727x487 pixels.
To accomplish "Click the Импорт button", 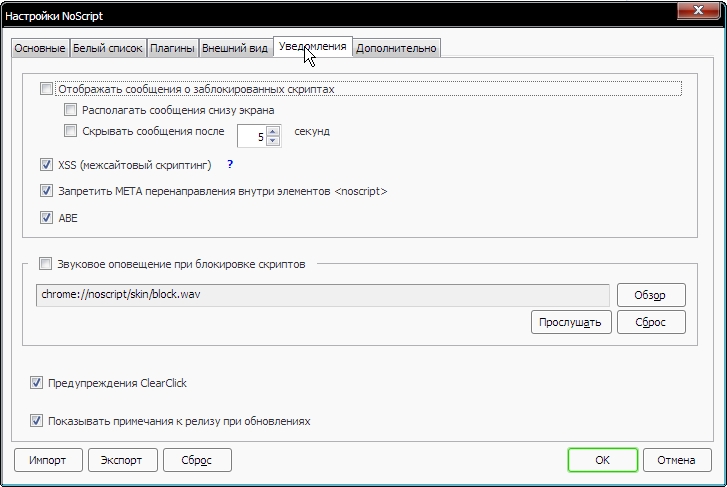I will click(48, 460).
